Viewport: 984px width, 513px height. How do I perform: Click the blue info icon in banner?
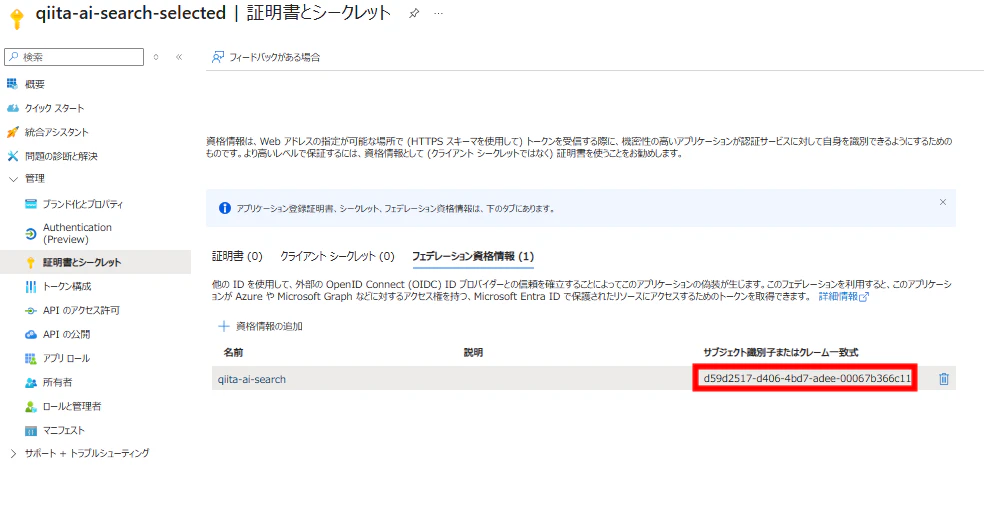point(225,208)
